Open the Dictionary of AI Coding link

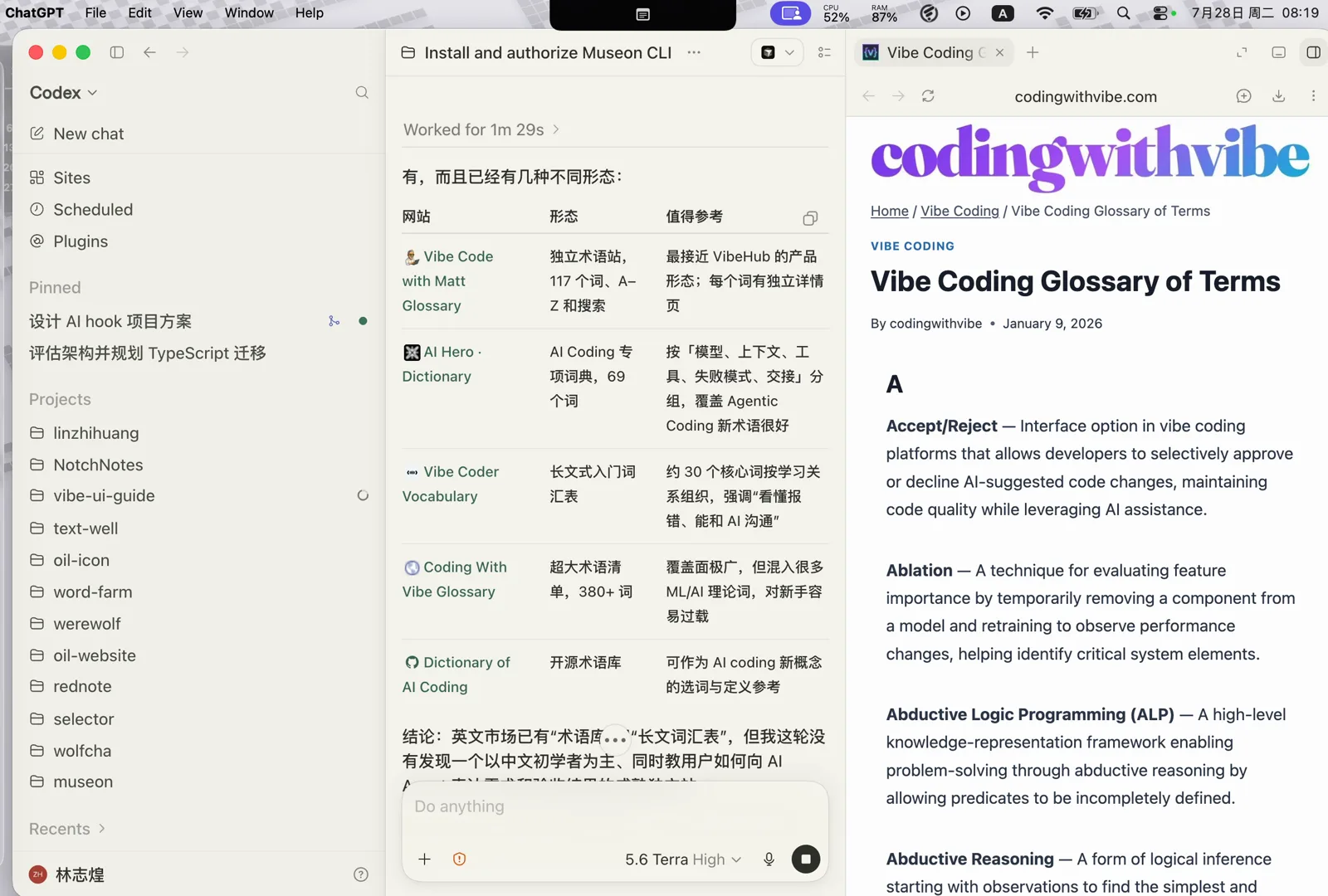[456, 674]
